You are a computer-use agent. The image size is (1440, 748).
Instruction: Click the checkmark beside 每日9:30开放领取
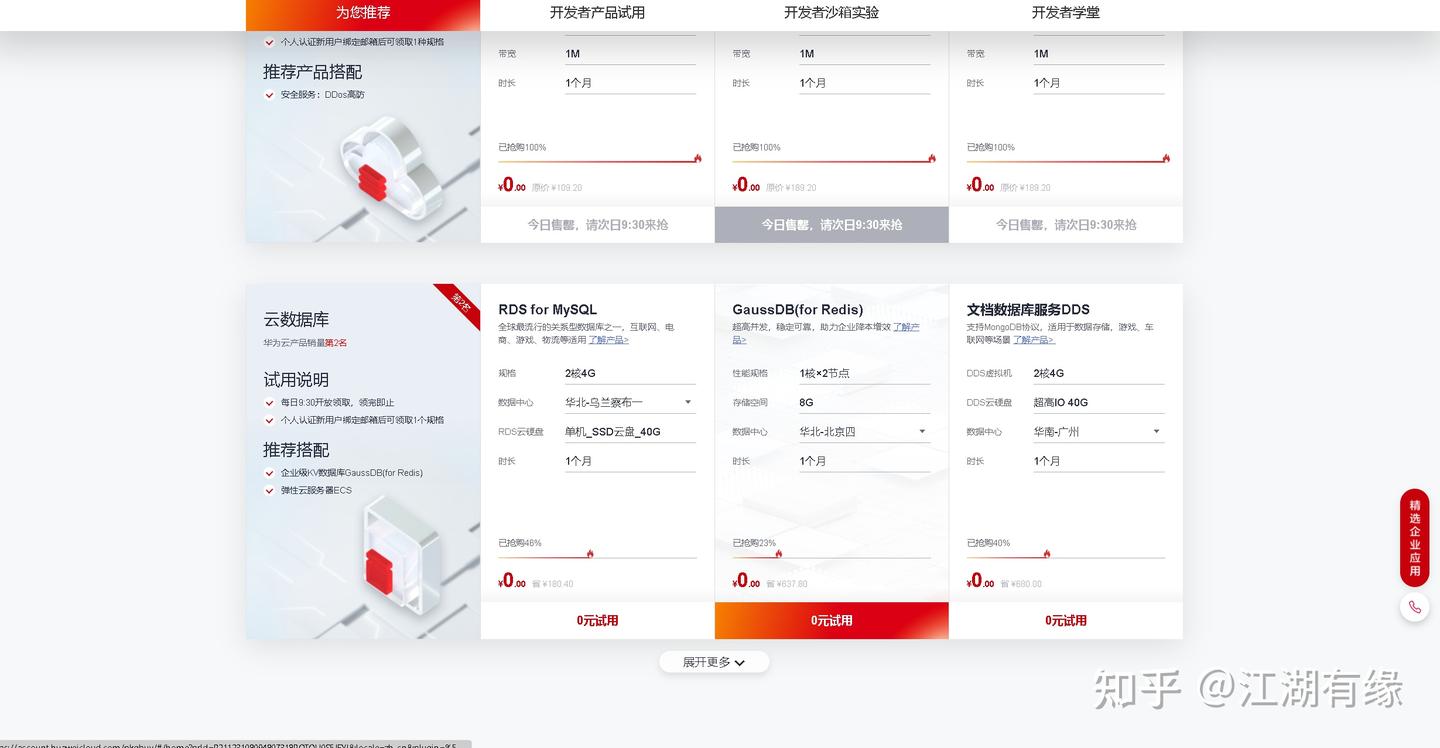coord(268,403)
